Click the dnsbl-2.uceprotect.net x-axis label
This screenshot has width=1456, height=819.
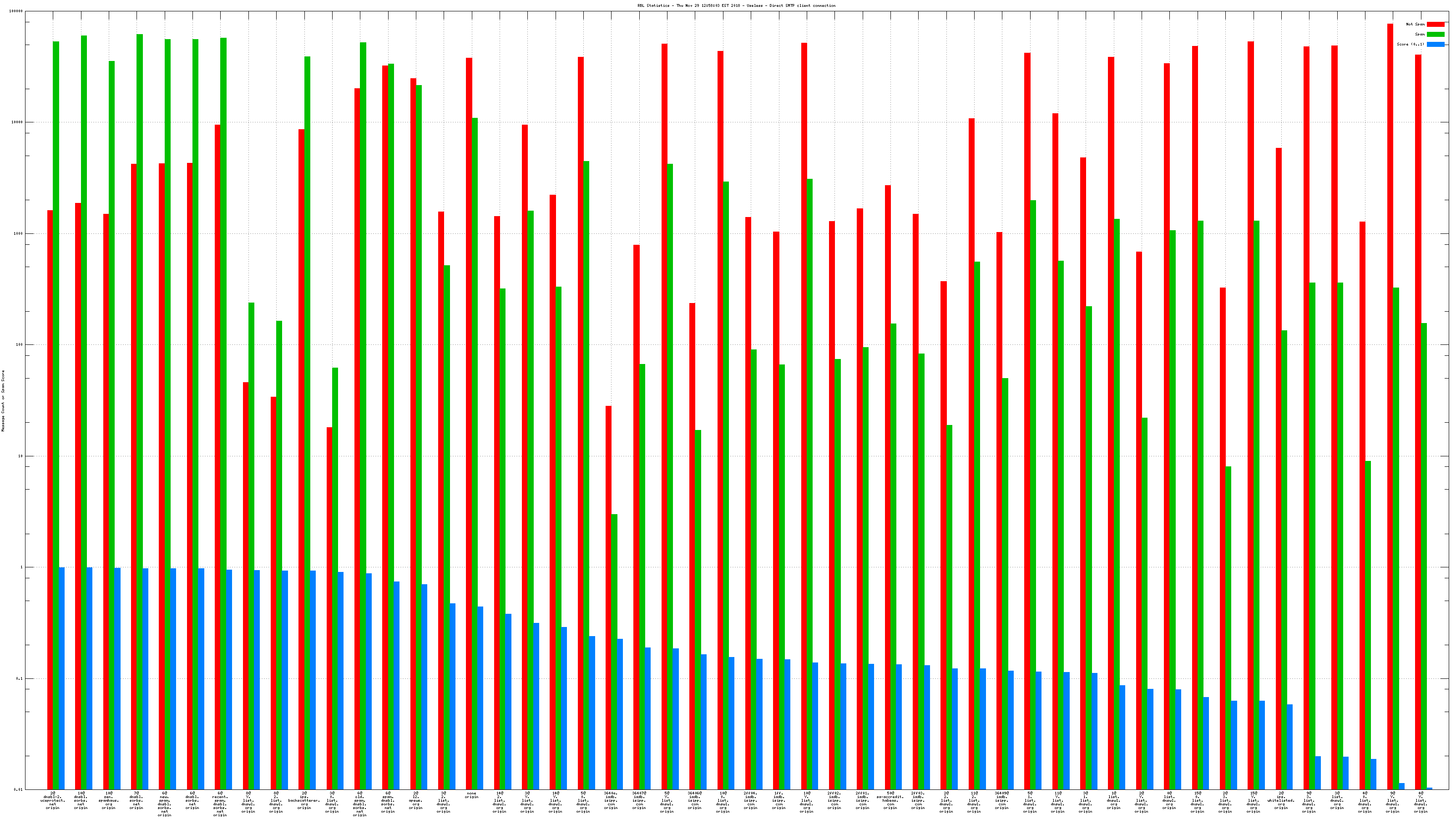(53, 800)
